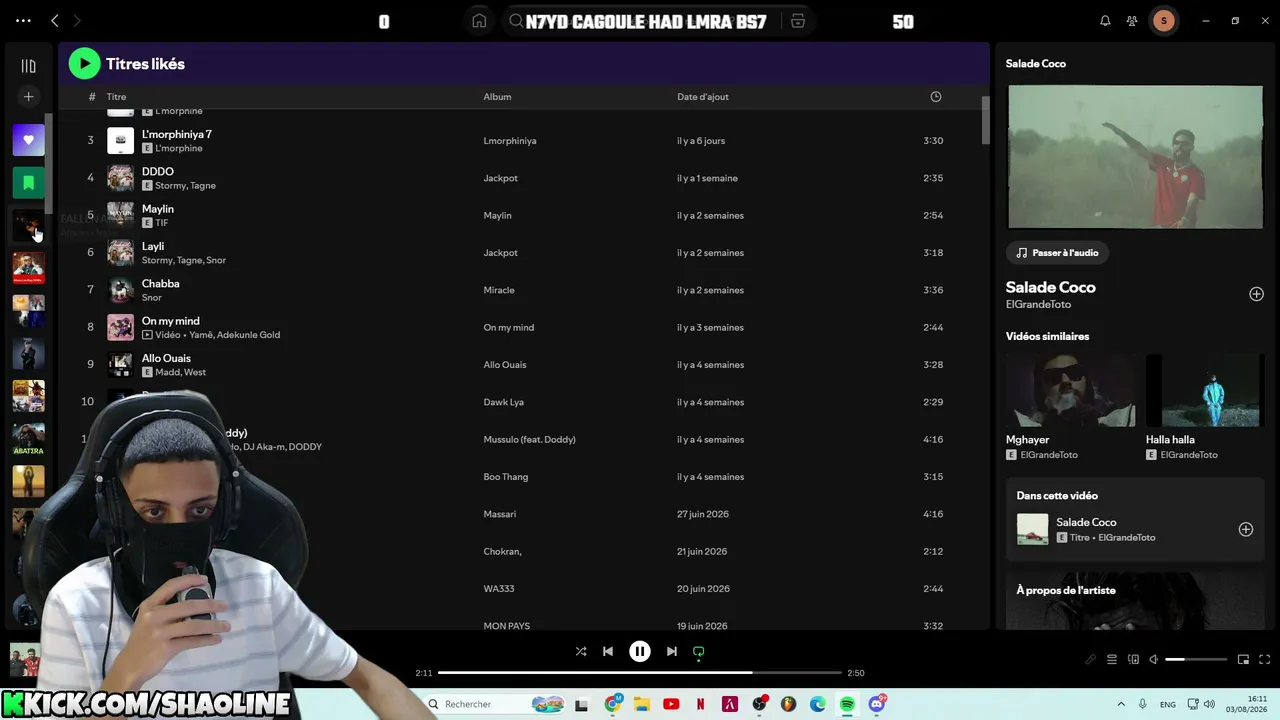Open lyrics microphone icon

click(x=1090, y=659)
